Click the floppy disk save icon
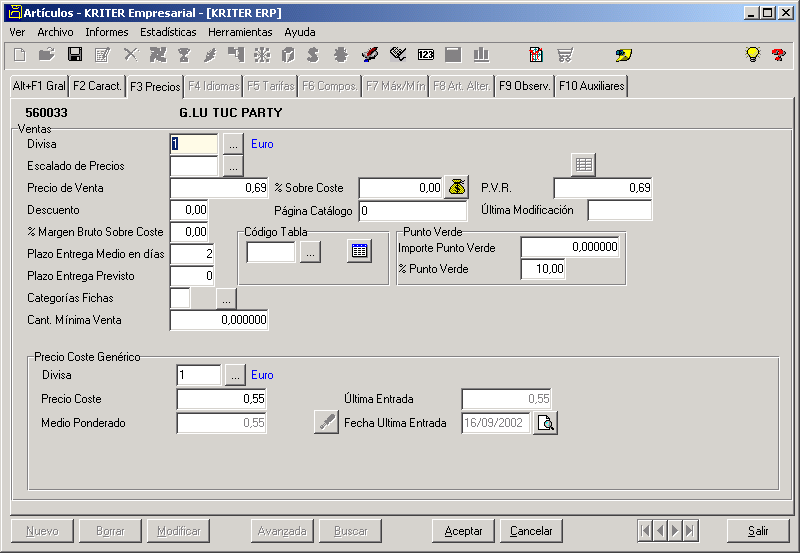This screenshot has width=800, height=553. 75,55
